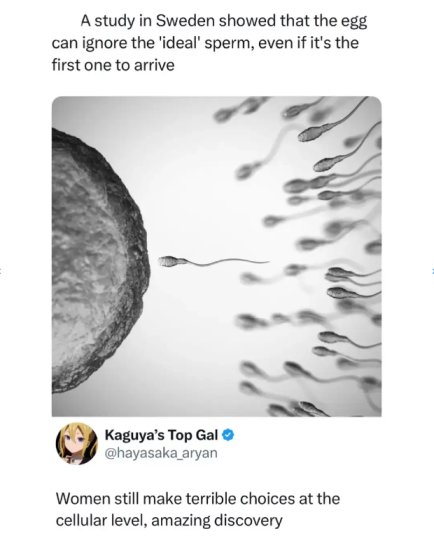Open the Kaguya's Top Gal profile name
Screen dimensions: 434x543
(161, 435)
